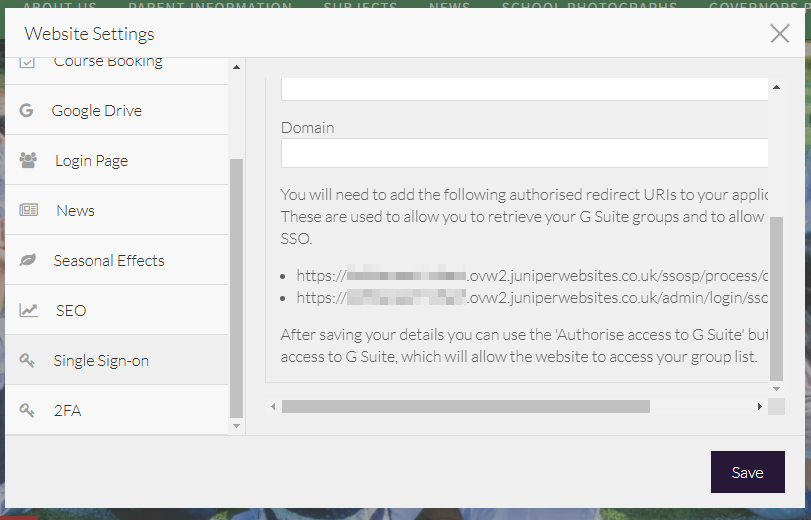This screenshot has height=520, width=811.
Task: Click the 2FA key icon
Action: pos(28,410)
